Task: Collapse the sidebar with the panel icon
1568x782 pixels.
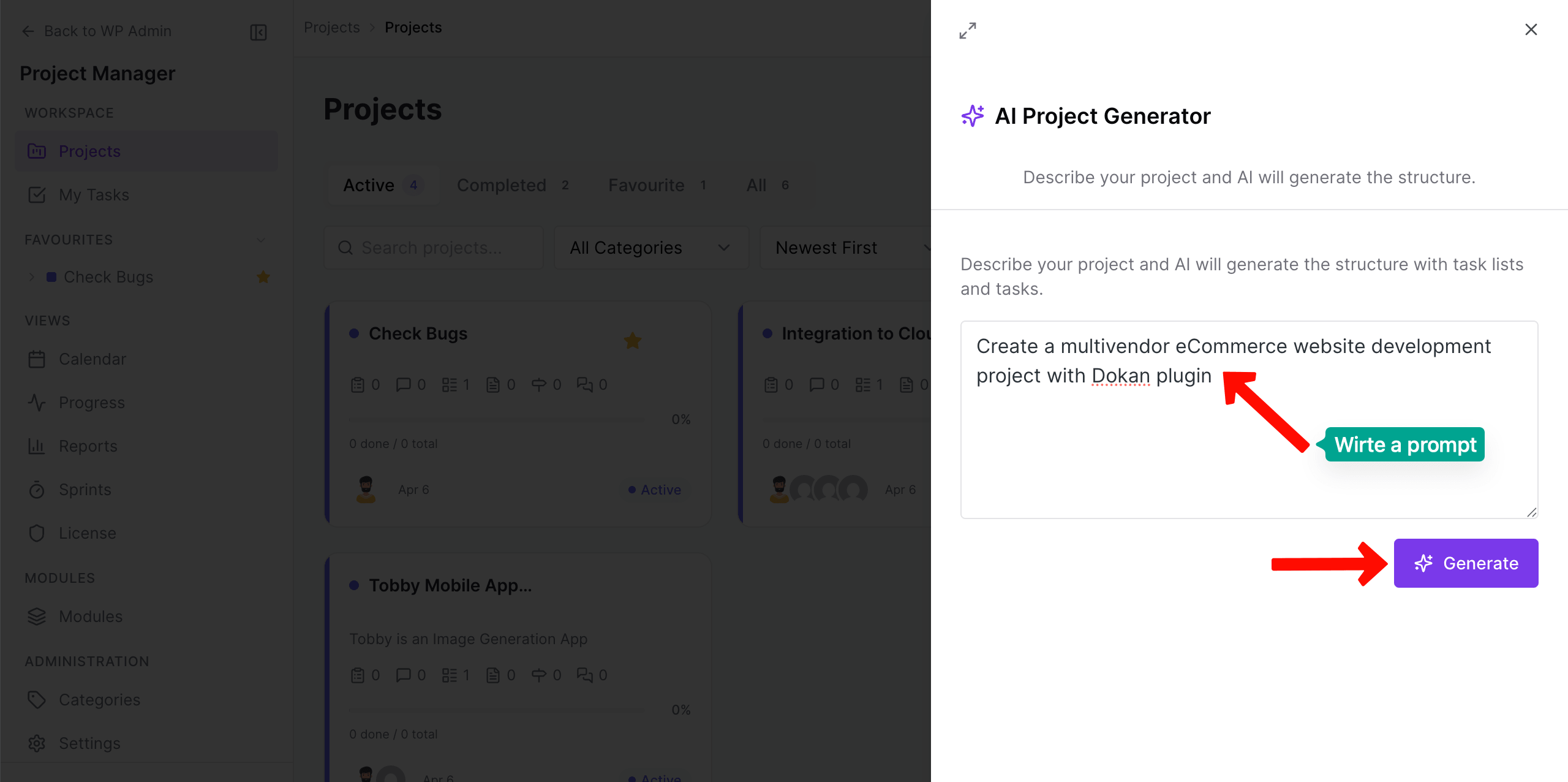Action: coord(258,32)
